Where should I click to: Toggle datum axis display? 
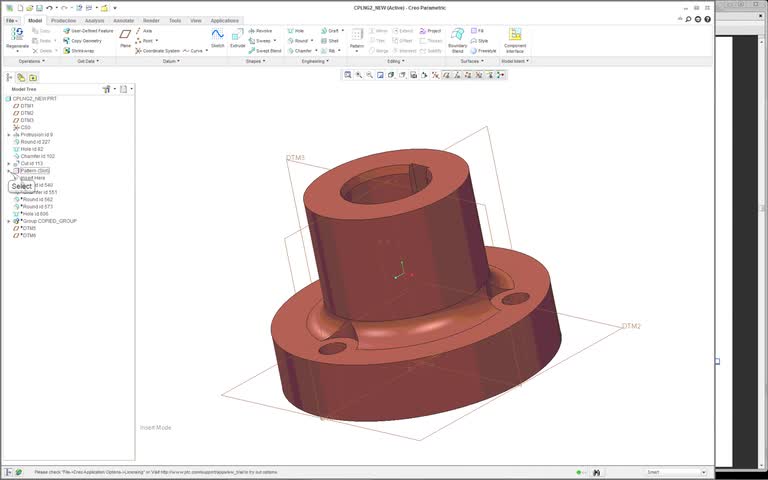click(457, 75)
